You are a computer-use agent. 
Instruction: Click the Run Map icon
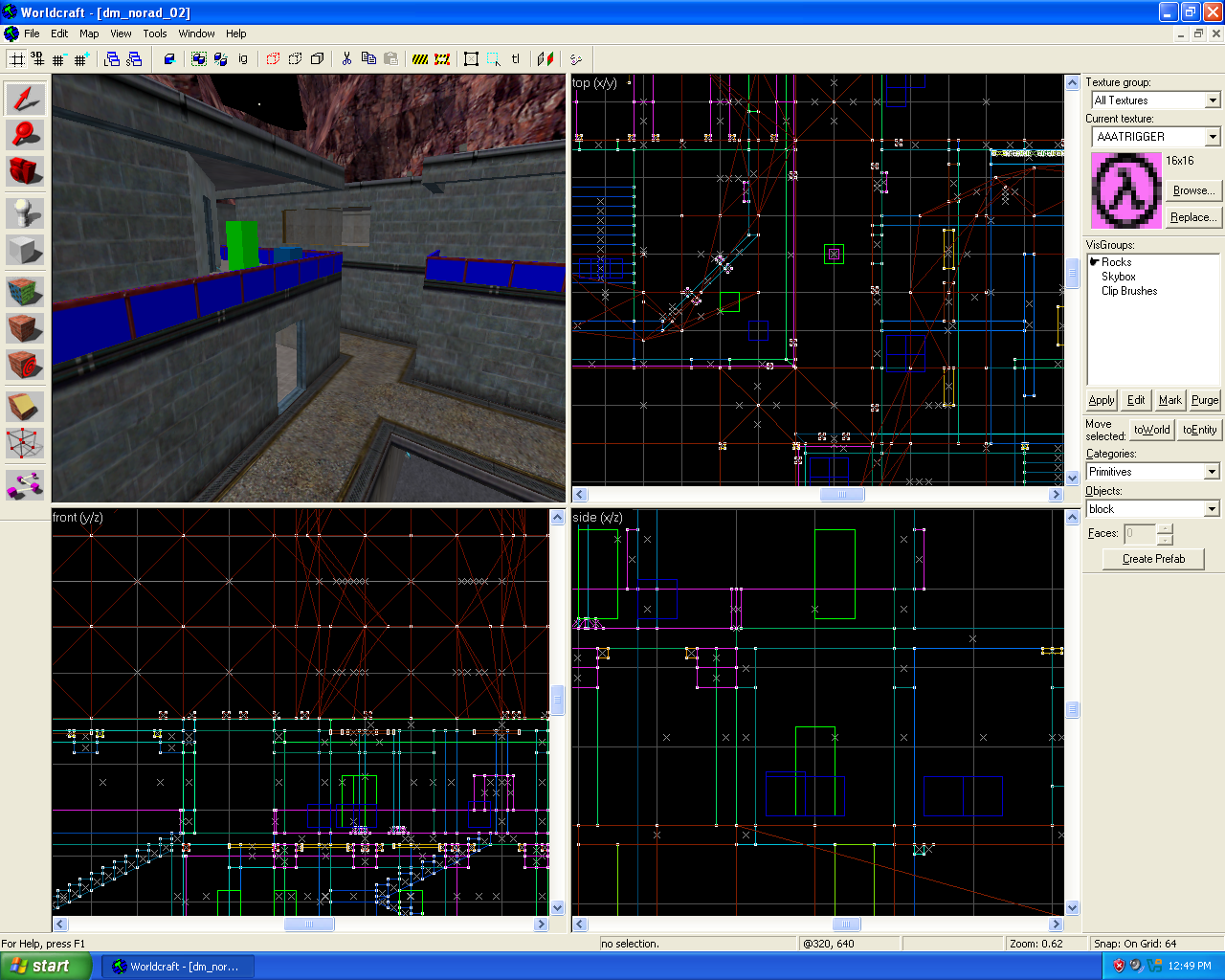click(x=575, y=59)
